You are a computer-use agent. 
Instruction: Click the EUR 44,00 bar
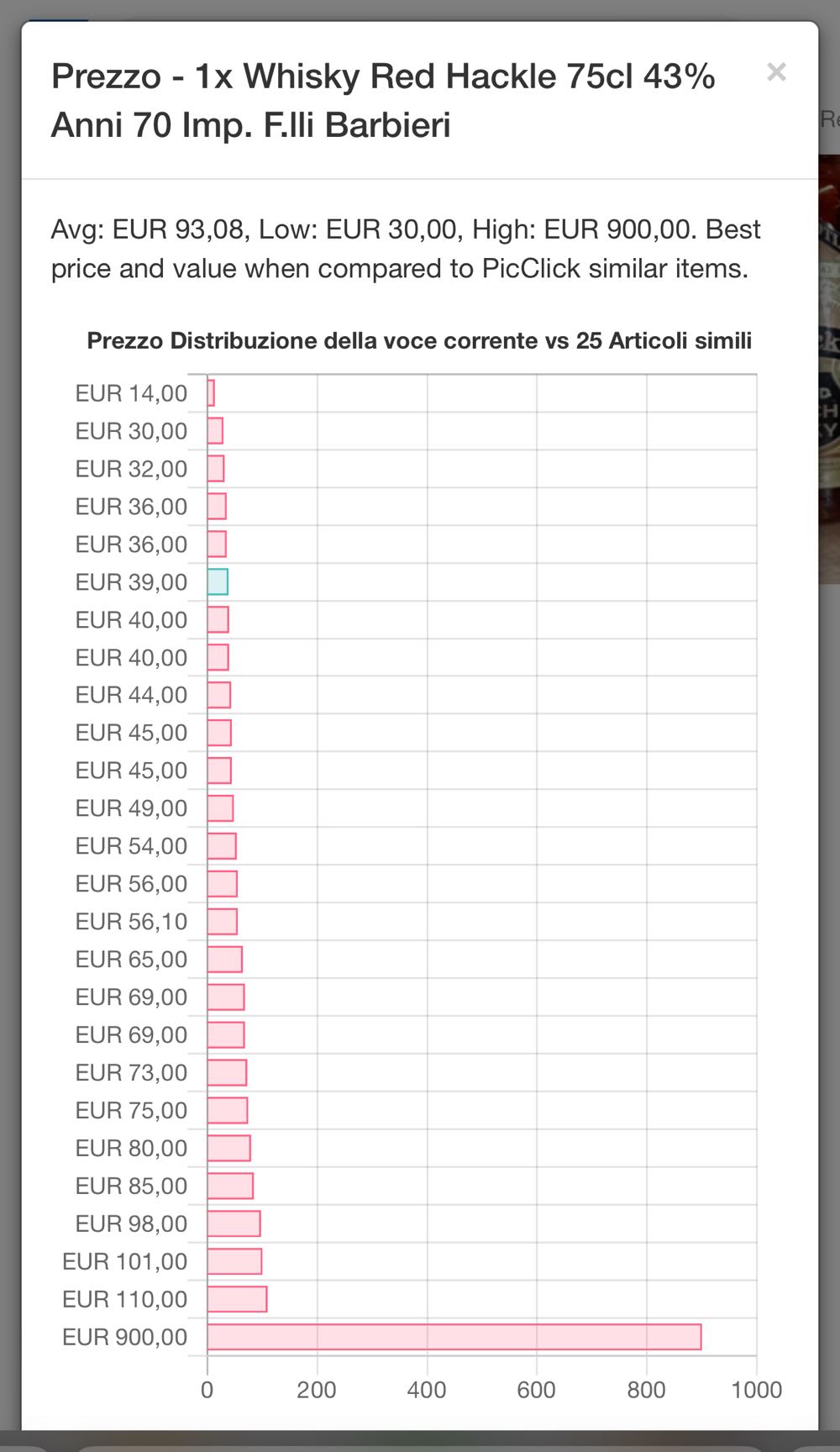click(219, 695)
